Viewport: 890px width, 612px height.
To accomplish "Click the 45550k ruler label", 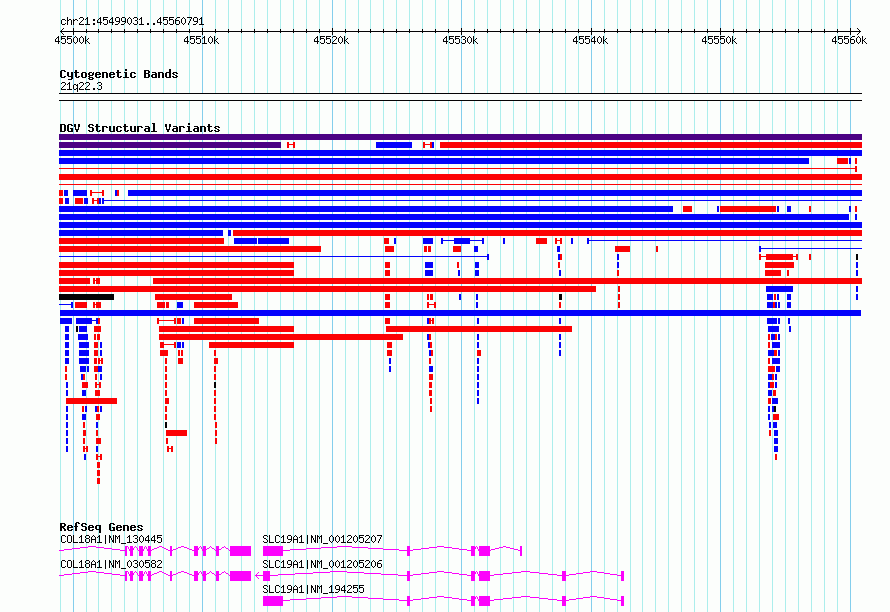I will 719,40.
